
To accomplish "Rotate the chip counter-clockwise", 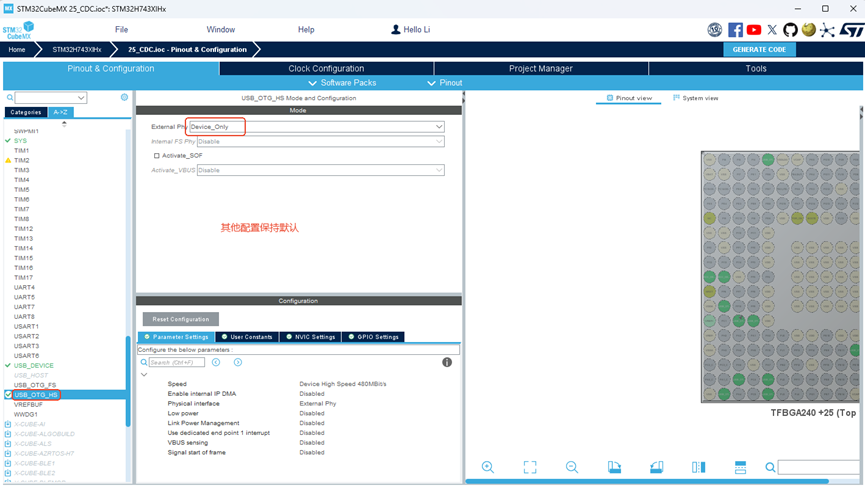I will point(656,467).
